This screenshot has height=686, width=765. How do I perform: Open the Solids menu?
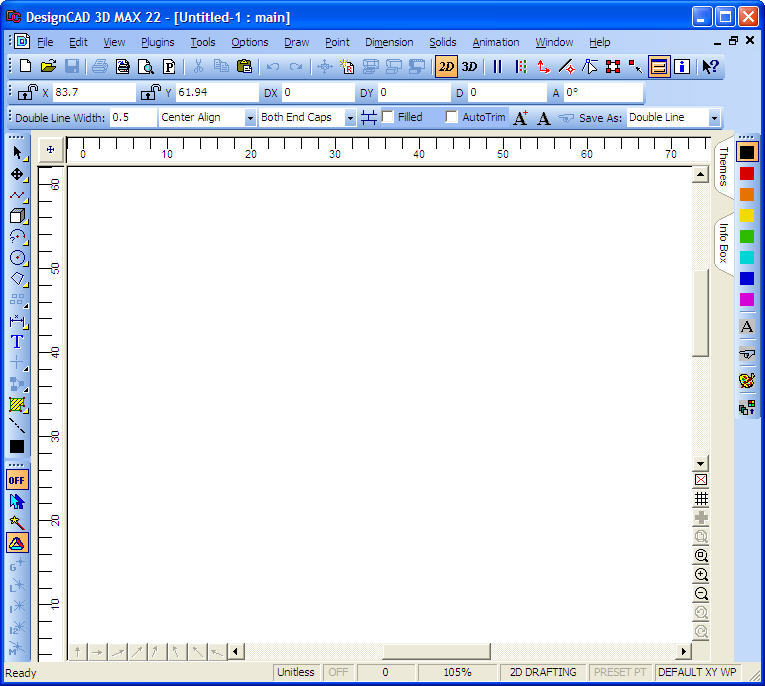click(443, 42)
